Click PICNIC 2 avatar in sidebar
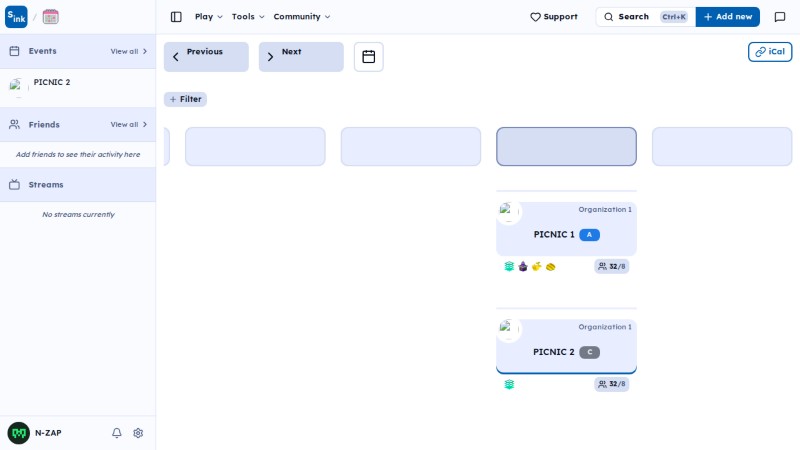This screenshot has width=800, height=450. [x=17, y=86]
